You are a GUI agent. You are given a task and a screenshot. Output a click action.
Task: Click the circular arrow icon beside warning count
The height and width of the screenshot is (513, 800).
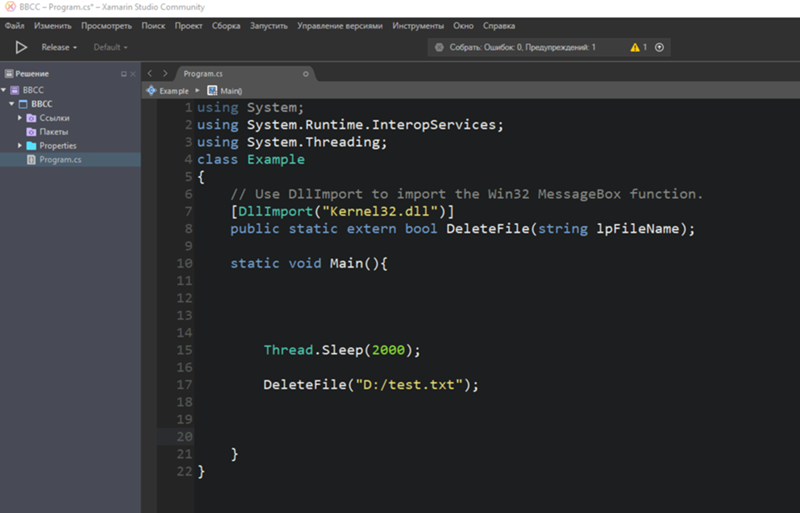[x=659, y=47]
